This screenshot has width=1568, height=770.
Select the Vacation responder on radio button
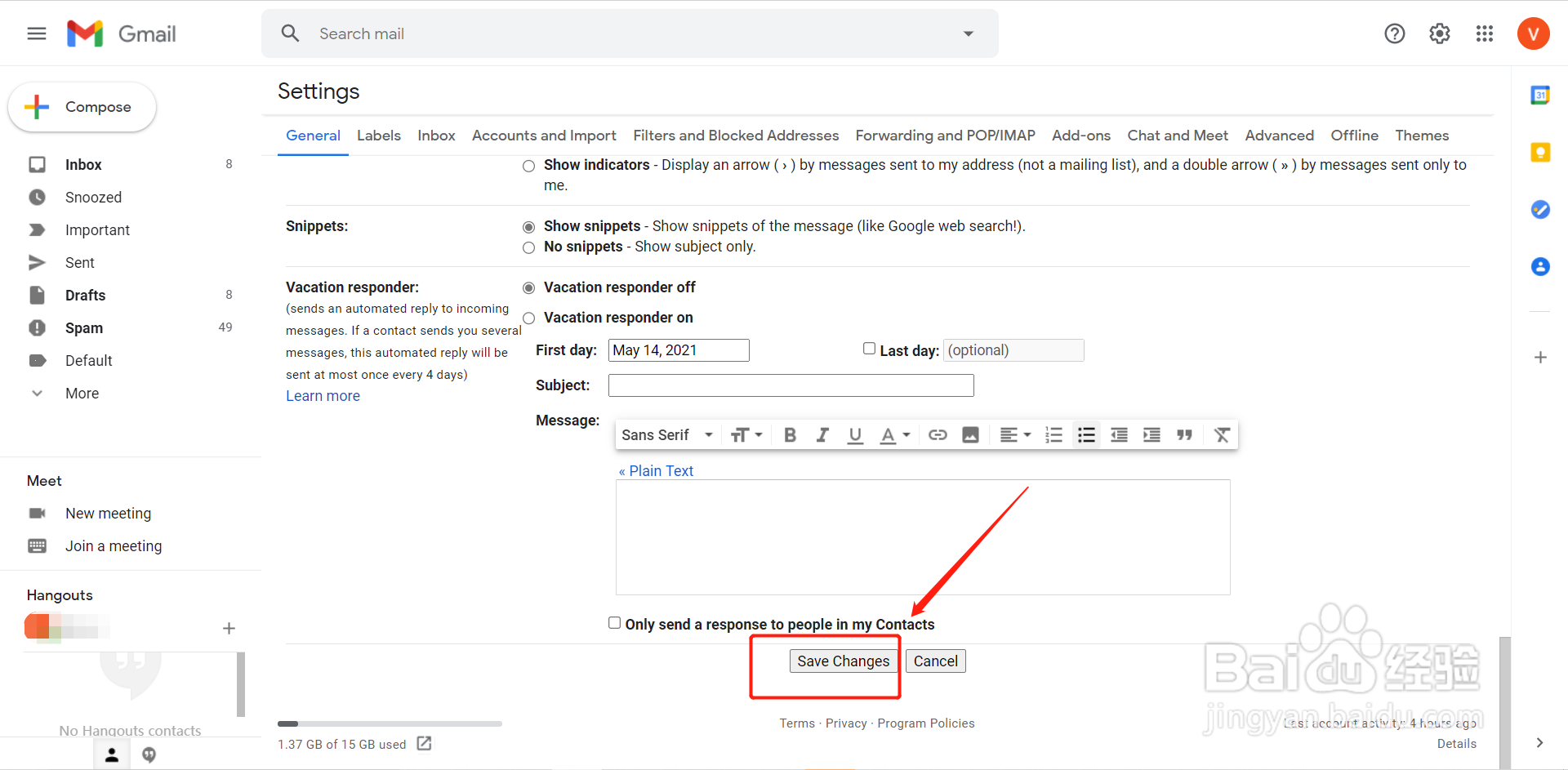click(x=528, y=318)
